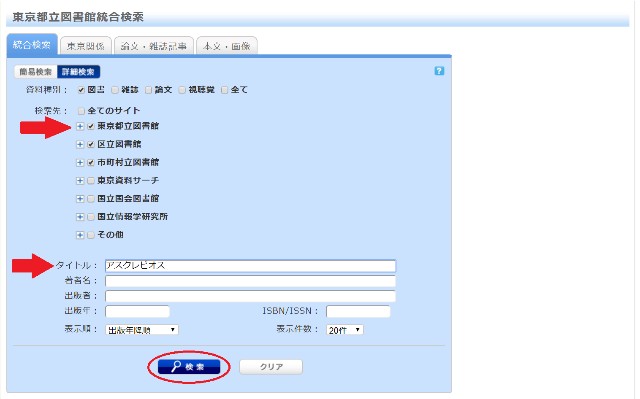
Task: Click the blue 検索 search button
Action: click(189, 367)
